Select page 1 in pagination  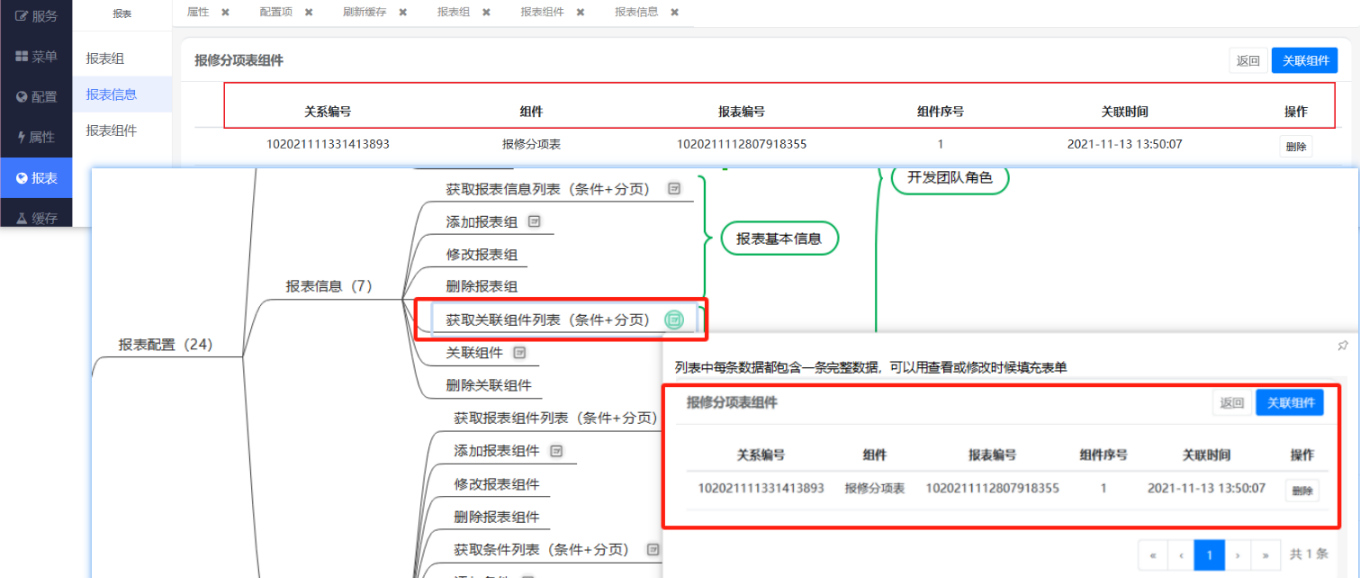pyautogui.click(x=1209, y=554)
